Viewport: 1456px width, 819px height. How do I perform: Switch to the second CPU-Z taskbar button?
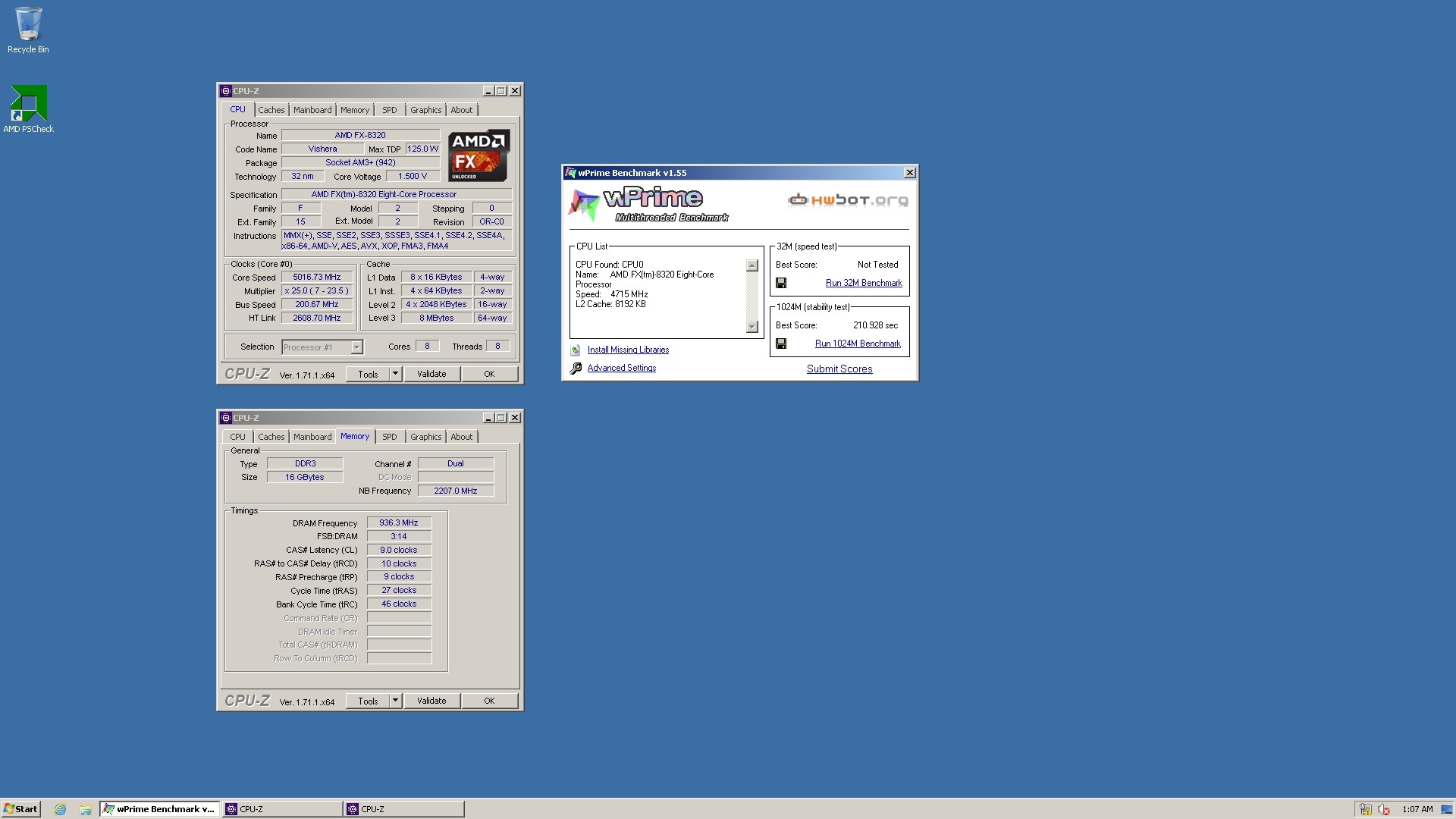pyautogui.click(x=403, y=809)
